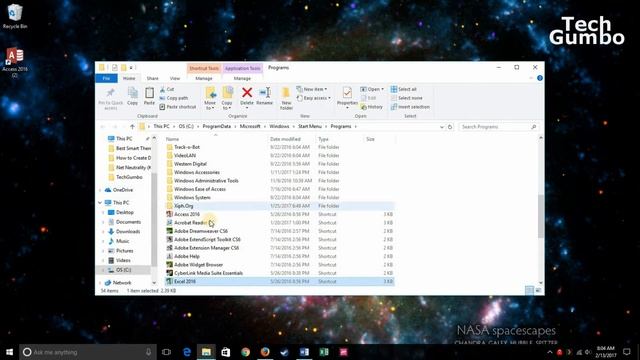Image resolution: width=640 pixels, height=360 pixels.
Task: Open the New item dropdown
Action: (x=311, y=89)
